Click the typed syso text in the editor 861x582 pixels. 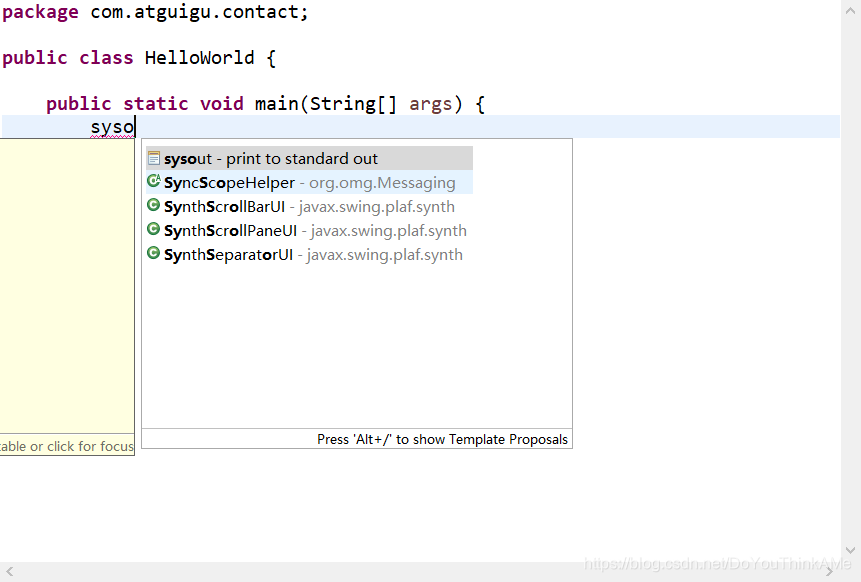click(x=112, y=127)
